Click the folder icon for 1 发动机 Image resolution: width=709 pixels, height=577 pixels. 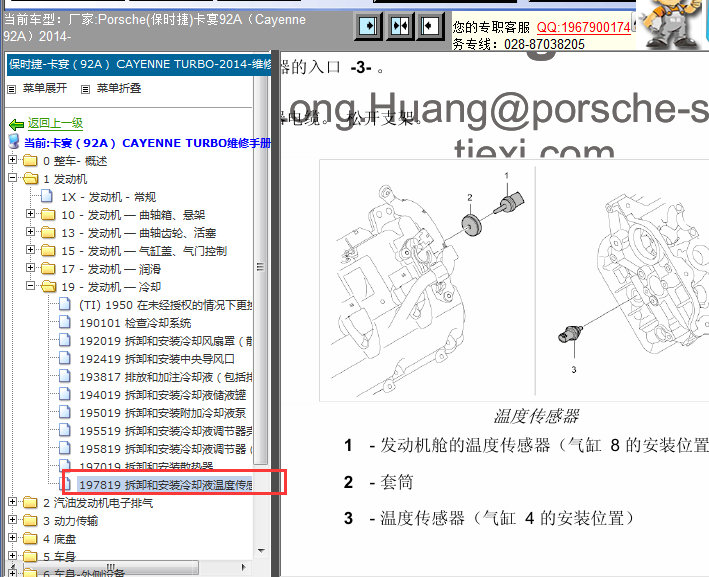[x=31, y=179]
